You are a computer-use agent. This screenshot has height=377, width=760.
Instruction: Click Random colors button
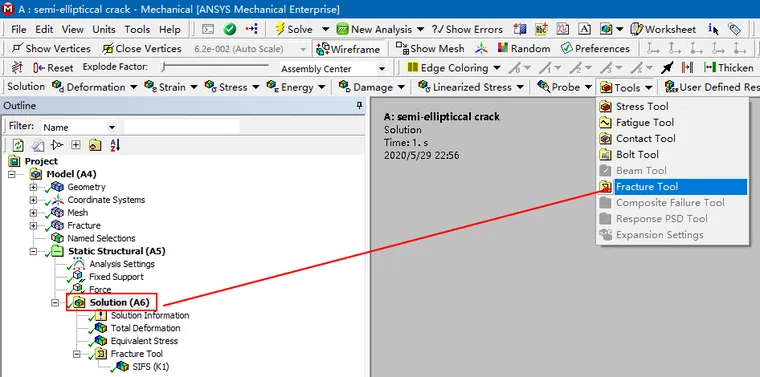click(x=524, y=48)
